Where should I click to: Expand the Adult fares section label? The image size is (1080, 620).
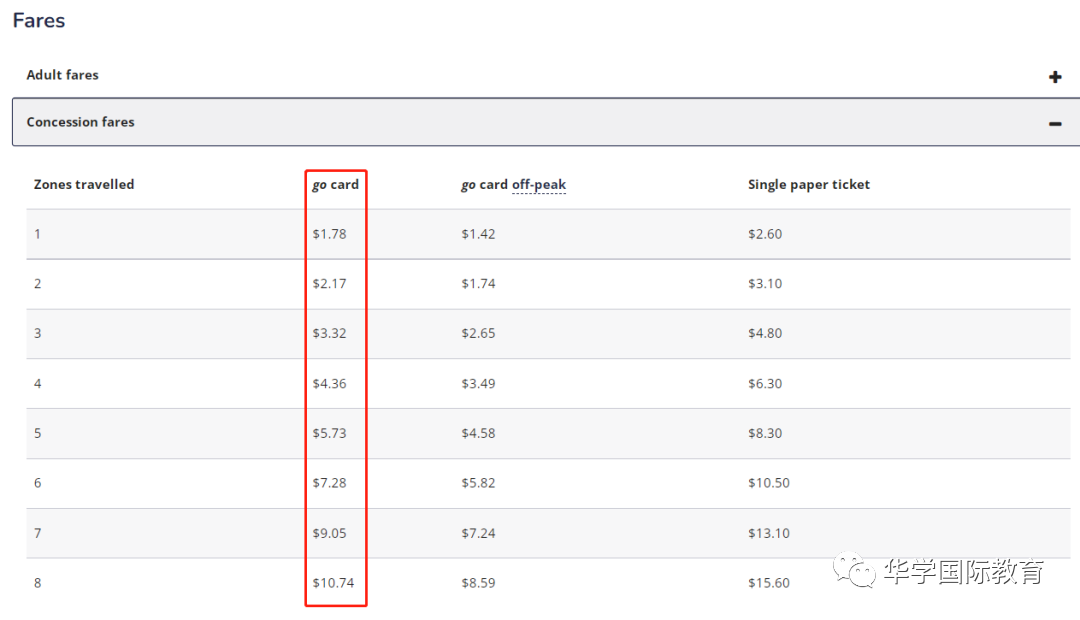click(62, 75)
